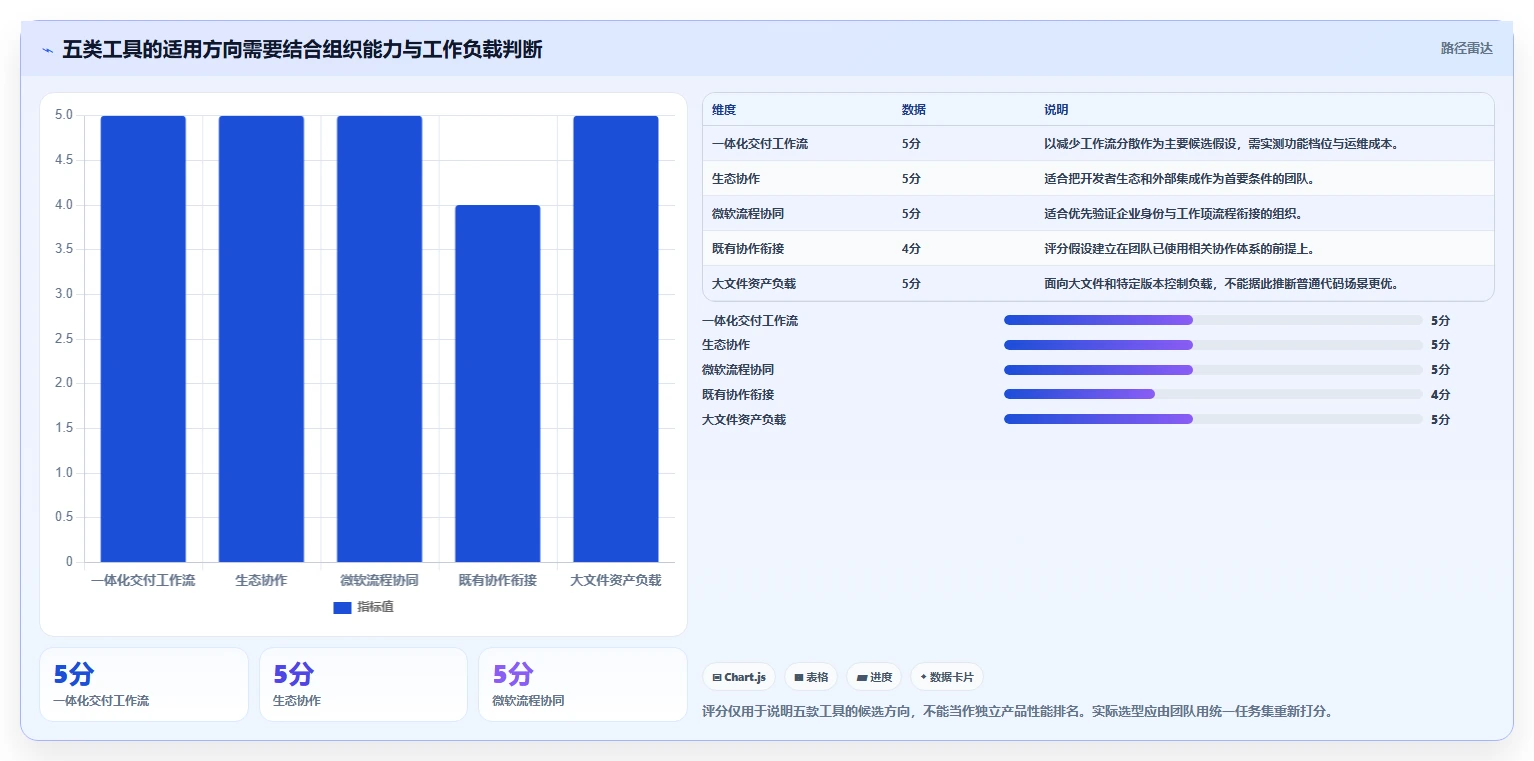This screenshot has height=761, width=1534.
Task: Click the 路径雷达 tag in header
Action: 1466,48
